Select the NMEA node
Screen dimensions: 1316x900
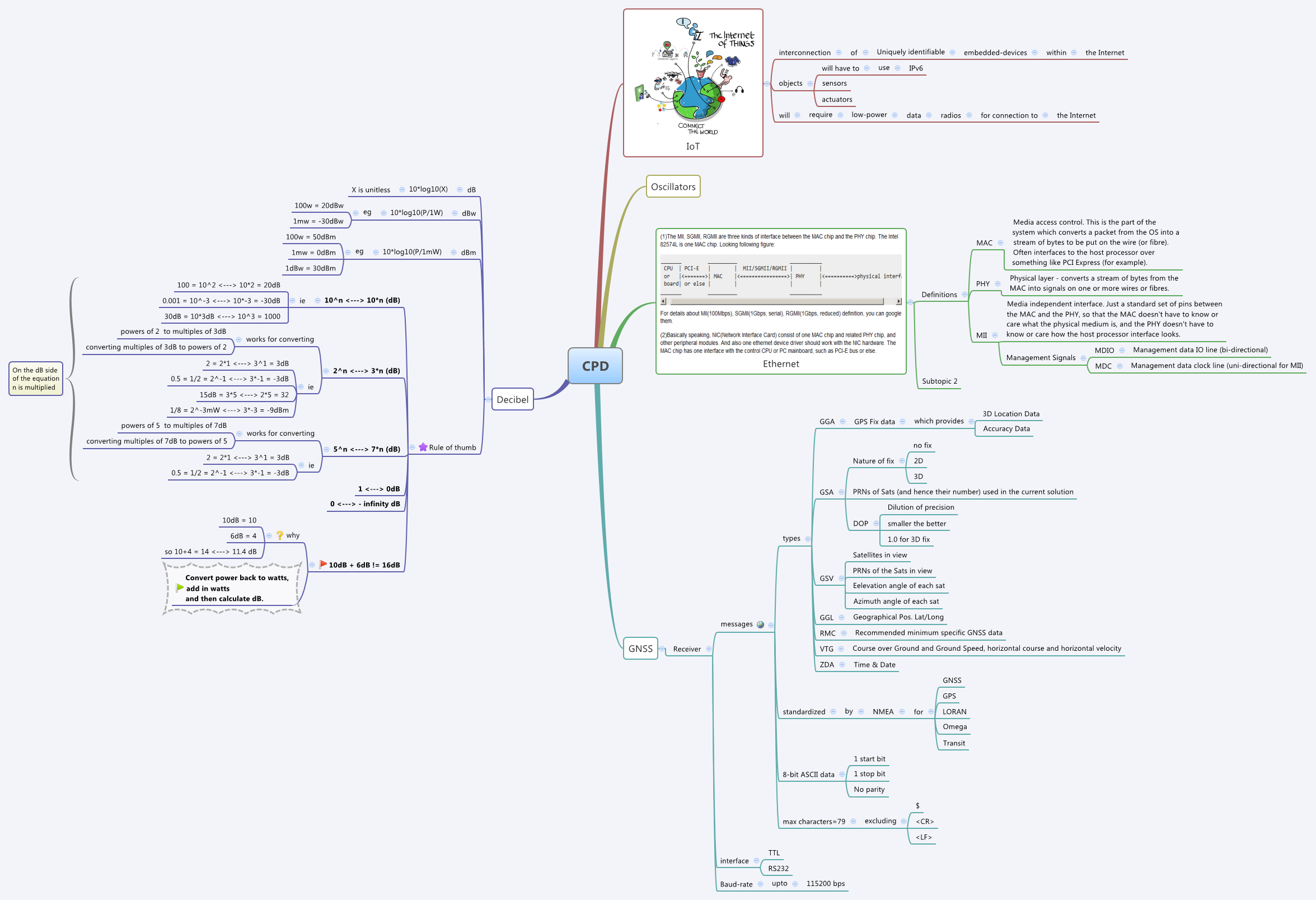click(882, 711)
